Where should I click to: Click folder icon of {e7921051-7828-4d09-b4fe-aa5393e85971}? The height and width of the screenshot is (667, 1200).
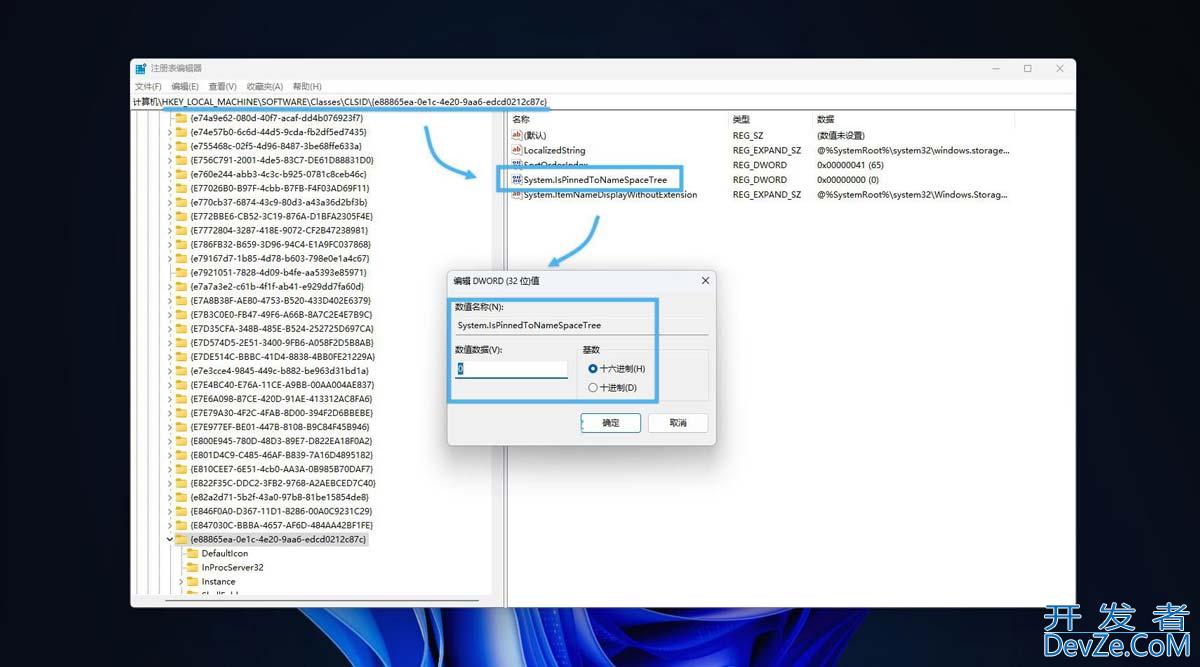(x=181, y=272)
